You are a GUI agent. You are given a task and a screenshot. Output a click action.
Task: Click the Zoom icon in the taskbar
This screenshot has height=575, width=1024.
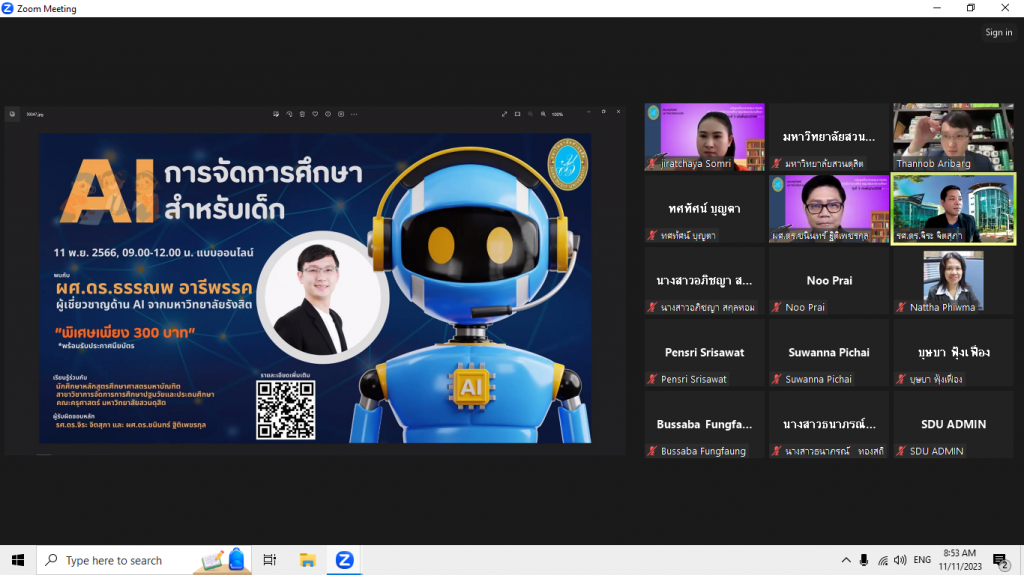click(x=344, y=560)
